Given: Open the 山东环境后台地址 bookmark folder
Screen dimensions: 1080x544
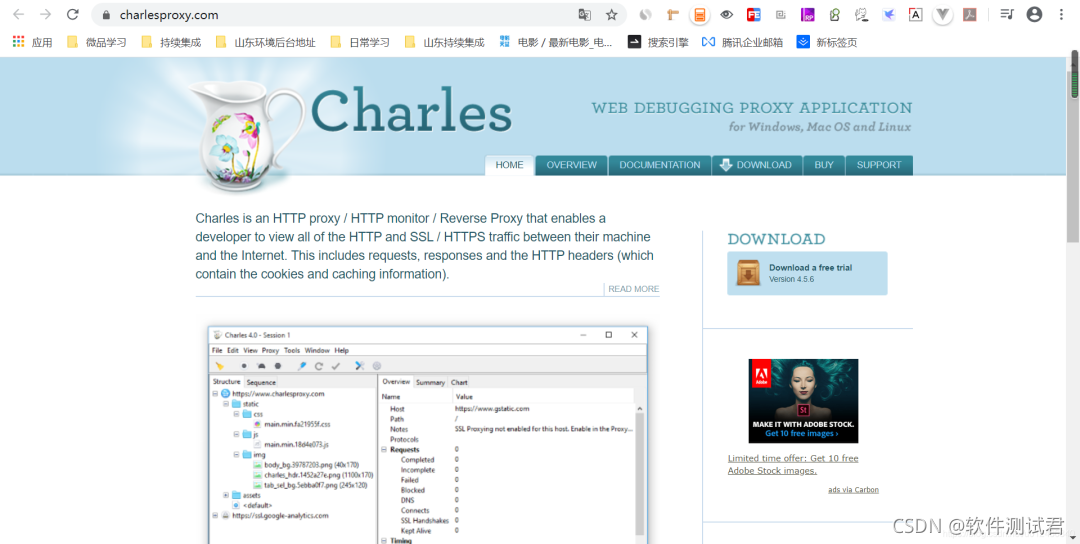Looking at the screenshot, I should pos(265,42).
